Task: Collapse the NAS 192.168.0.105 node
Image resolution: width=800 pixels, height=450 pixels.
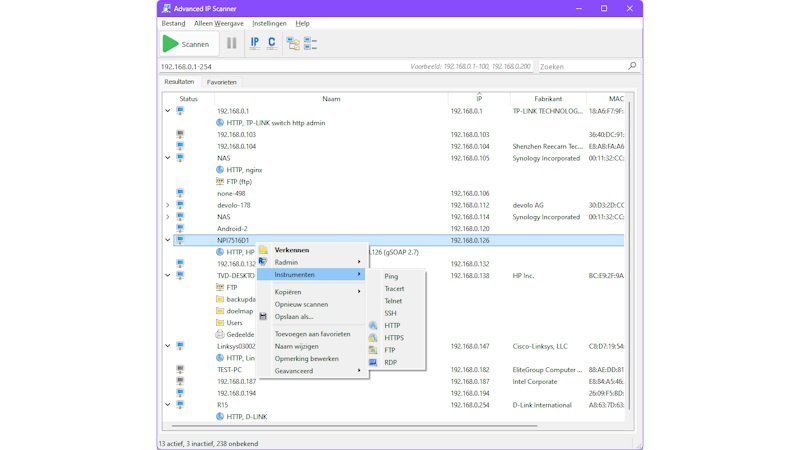Action: point(167,158)
